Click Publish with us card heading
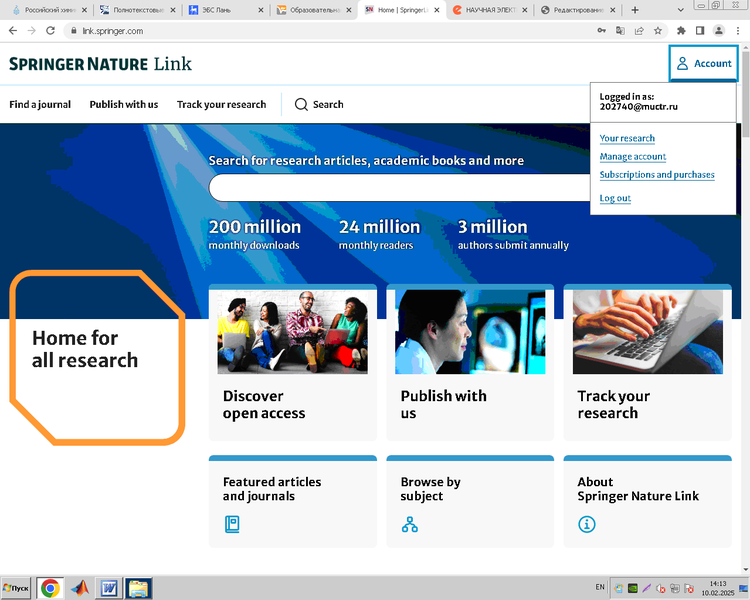This screenshot has height=600, width=750. click(x=443, y=404)
